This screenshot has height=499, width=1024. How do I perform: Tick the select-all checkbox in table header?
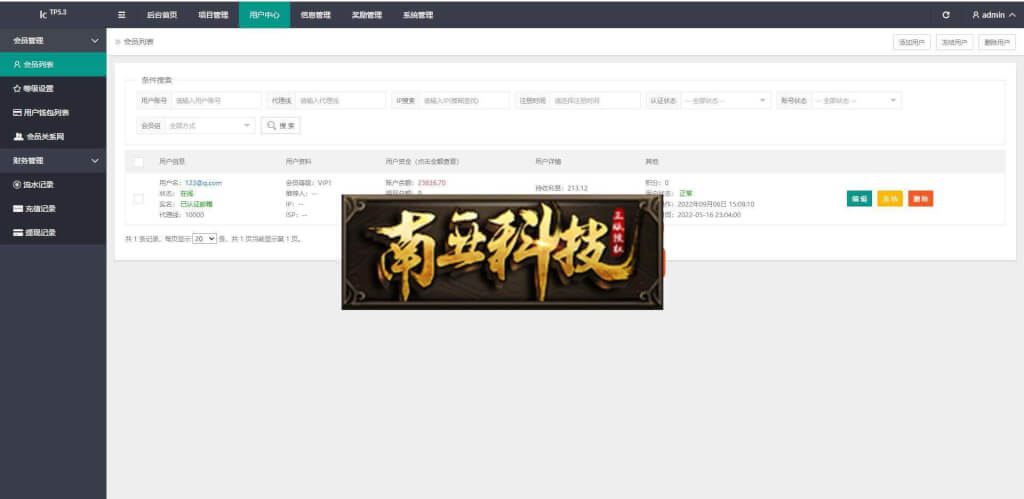coord(138,161)
